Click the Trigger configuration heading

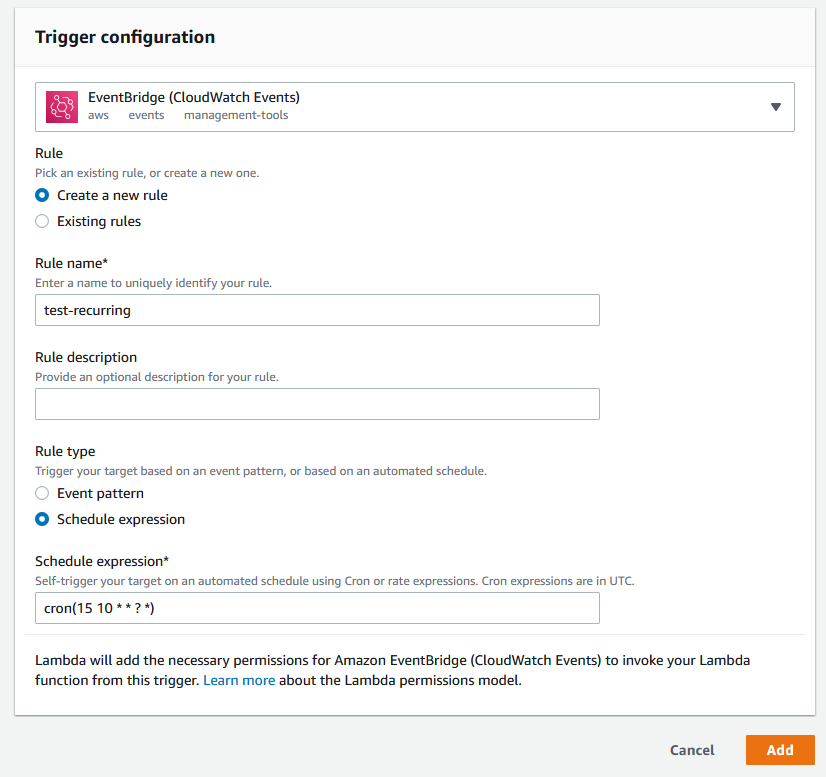tap(125, 37)
